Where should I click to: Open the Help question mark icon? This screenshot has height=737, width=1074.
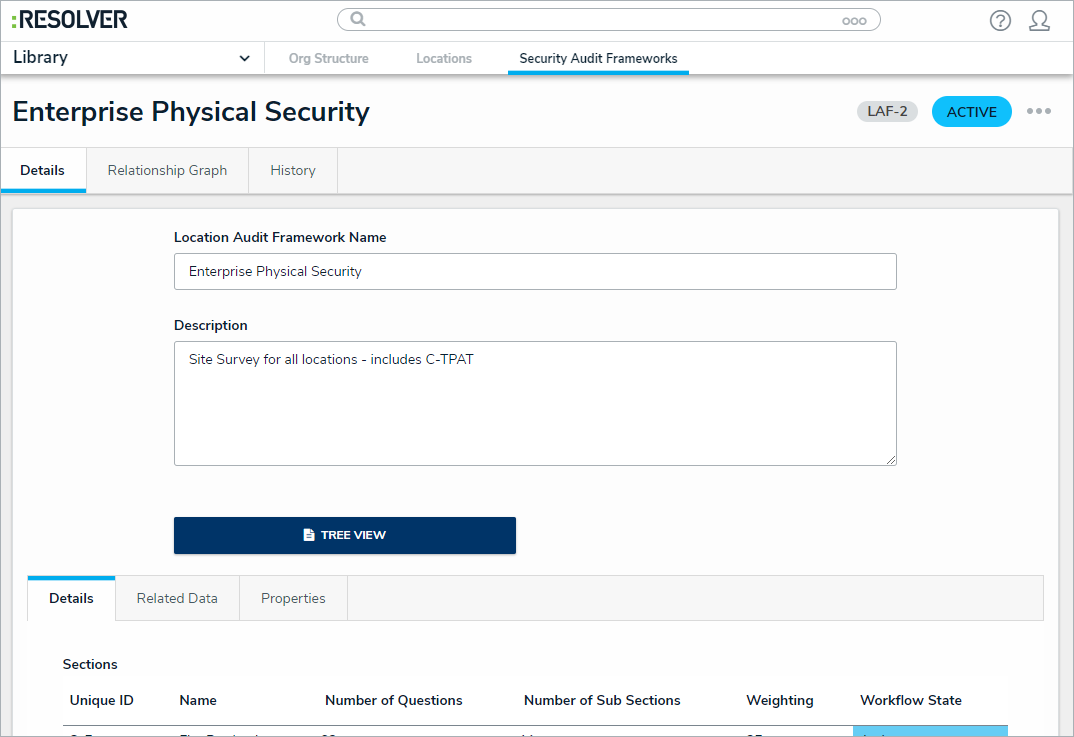(1000, 20)
